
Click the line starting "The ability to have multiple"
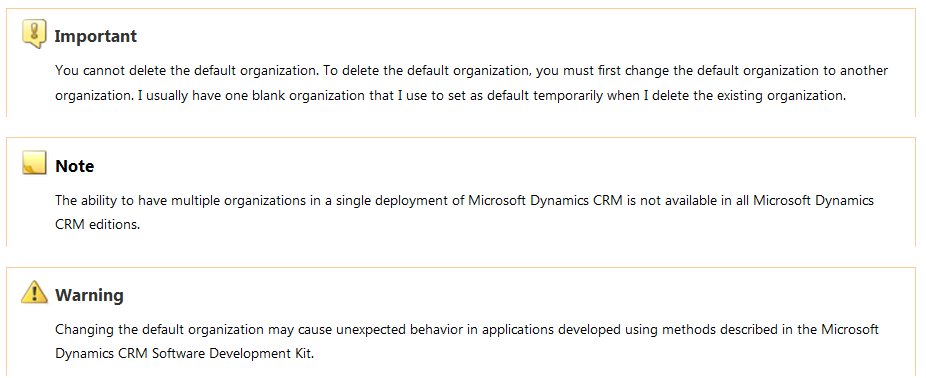coord(464,200)
